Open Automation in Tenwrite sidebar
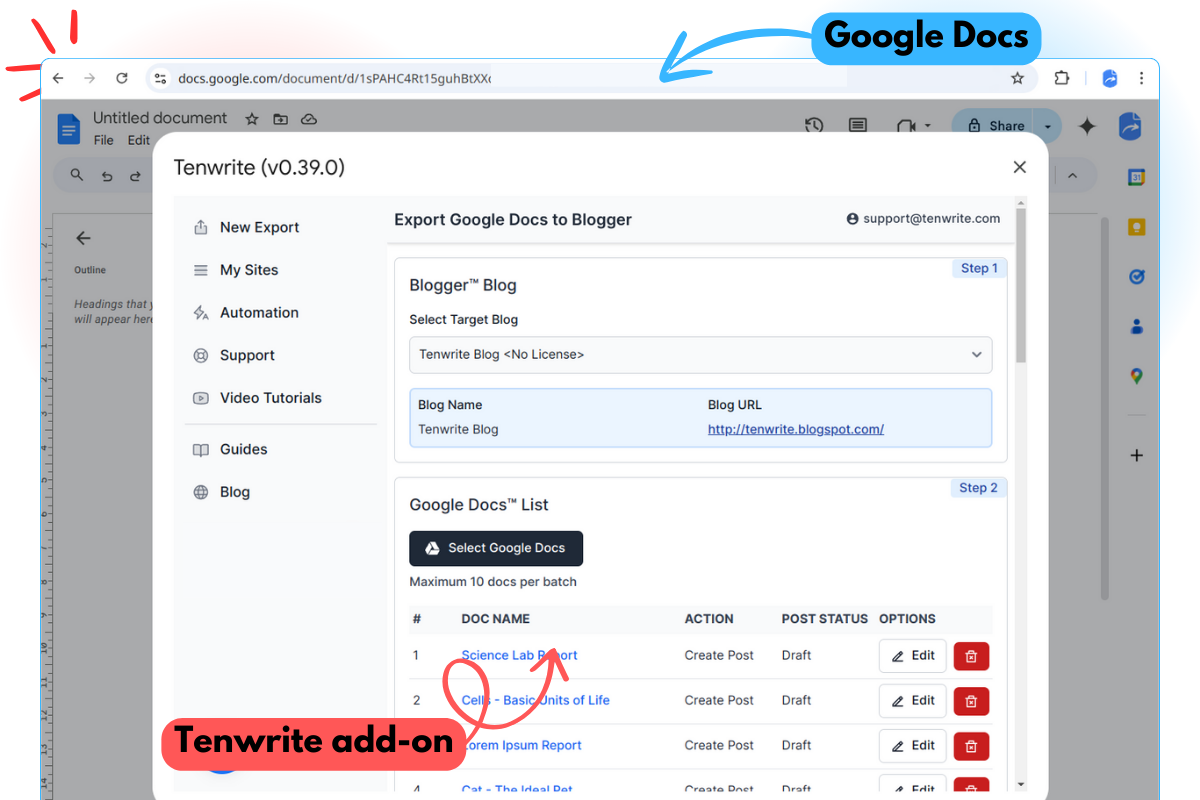 tap(246, 312)
